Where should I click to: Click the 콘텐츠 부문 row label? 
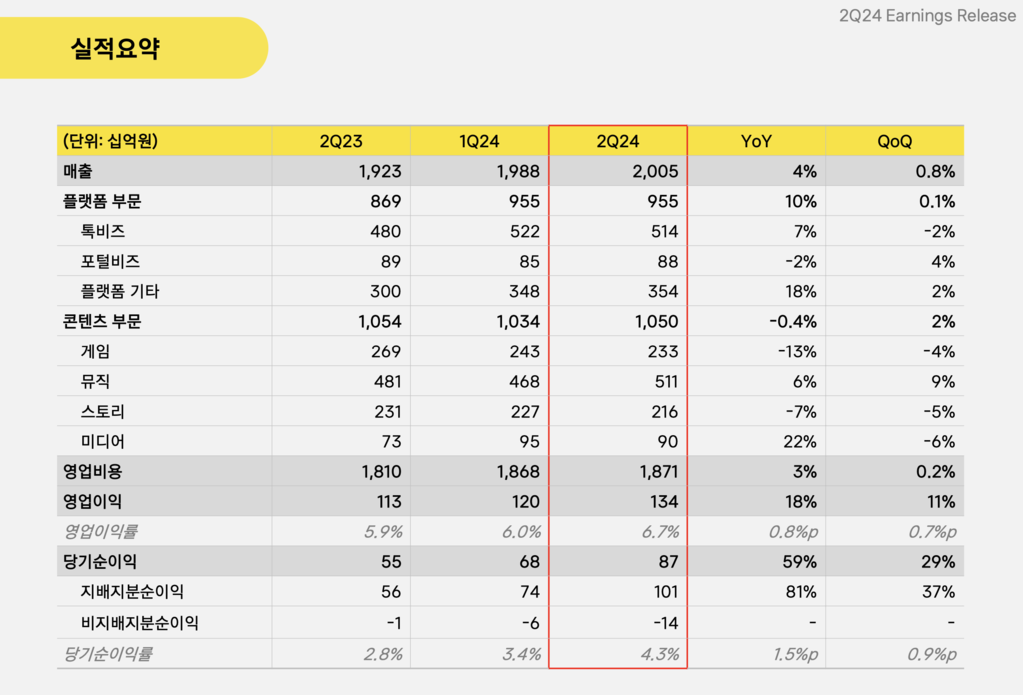(102, 322)
